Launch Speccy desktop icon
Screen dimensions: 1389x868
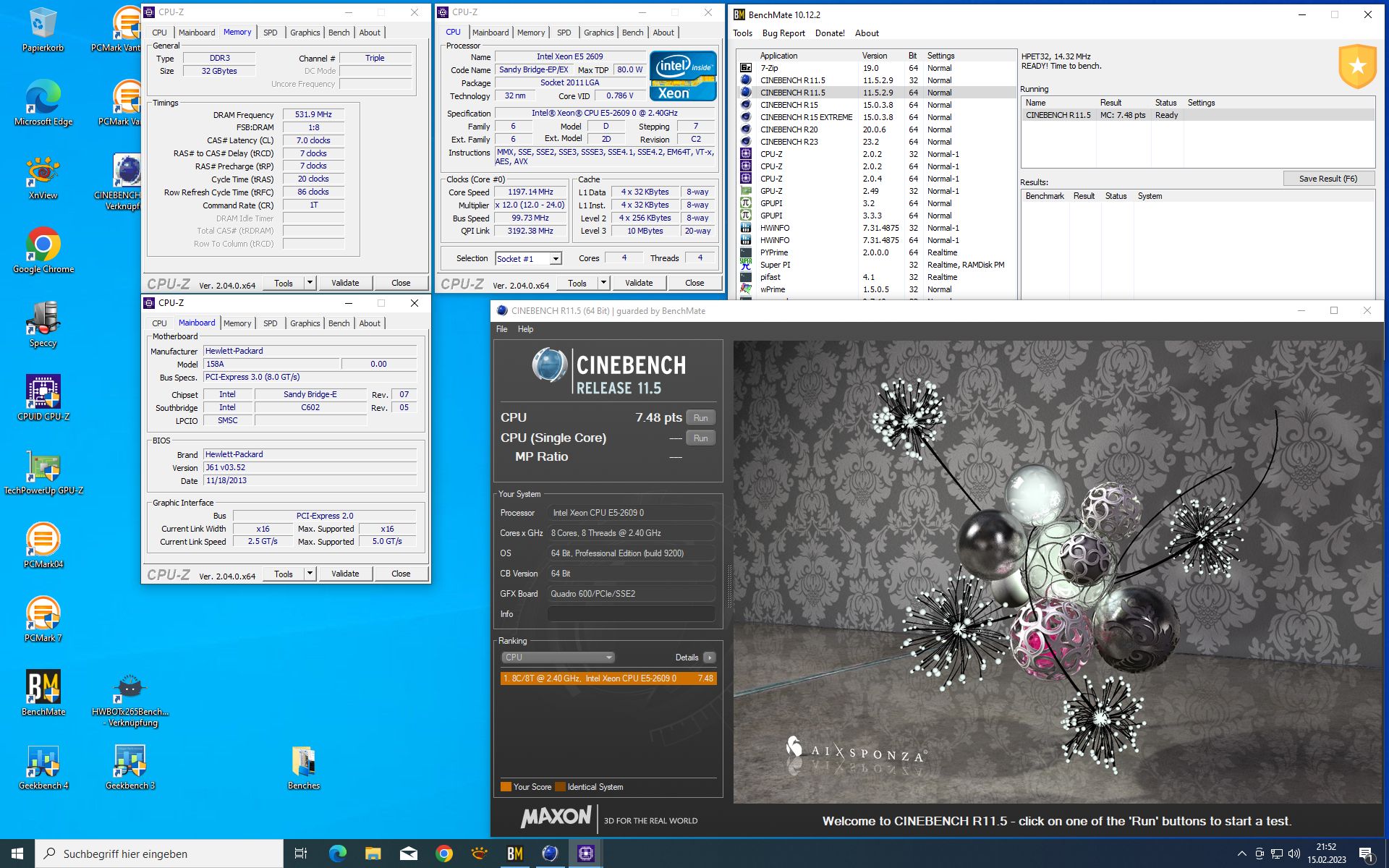coord(43,325)
